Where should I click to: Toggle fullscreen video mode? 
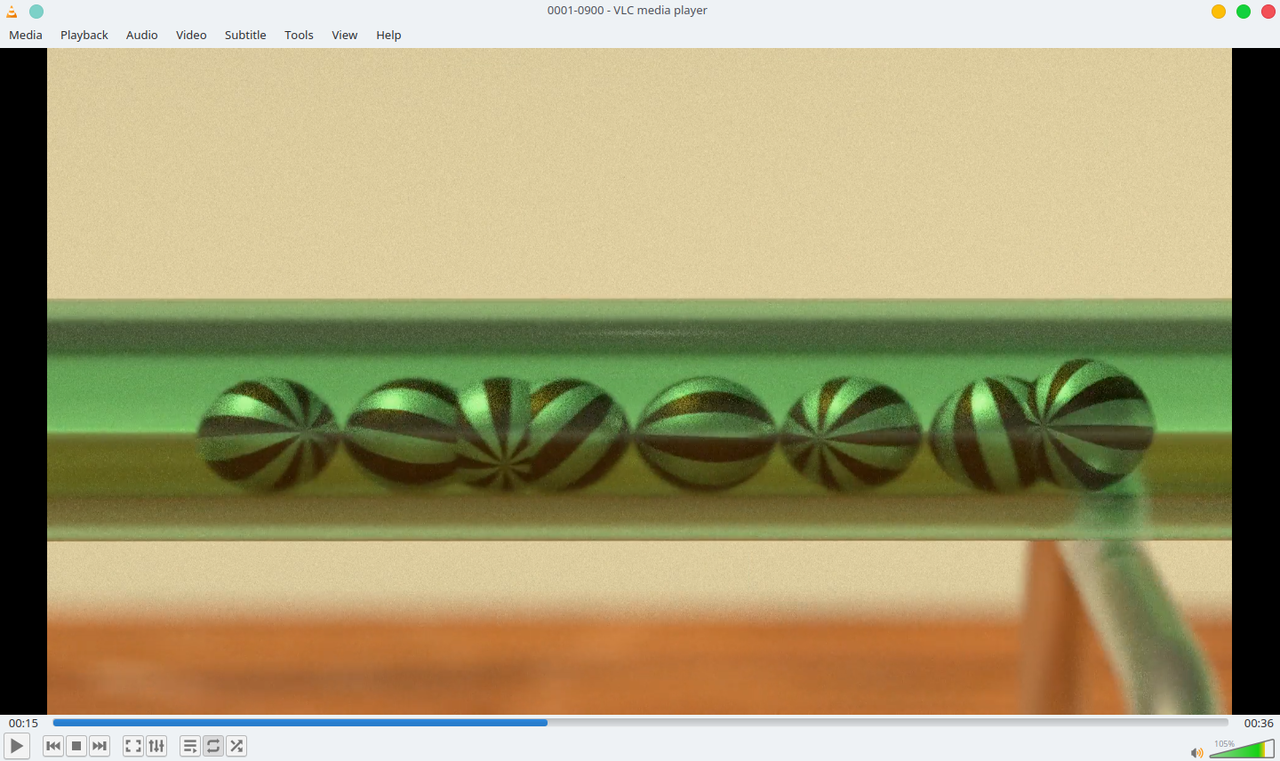tap(133, 746)
